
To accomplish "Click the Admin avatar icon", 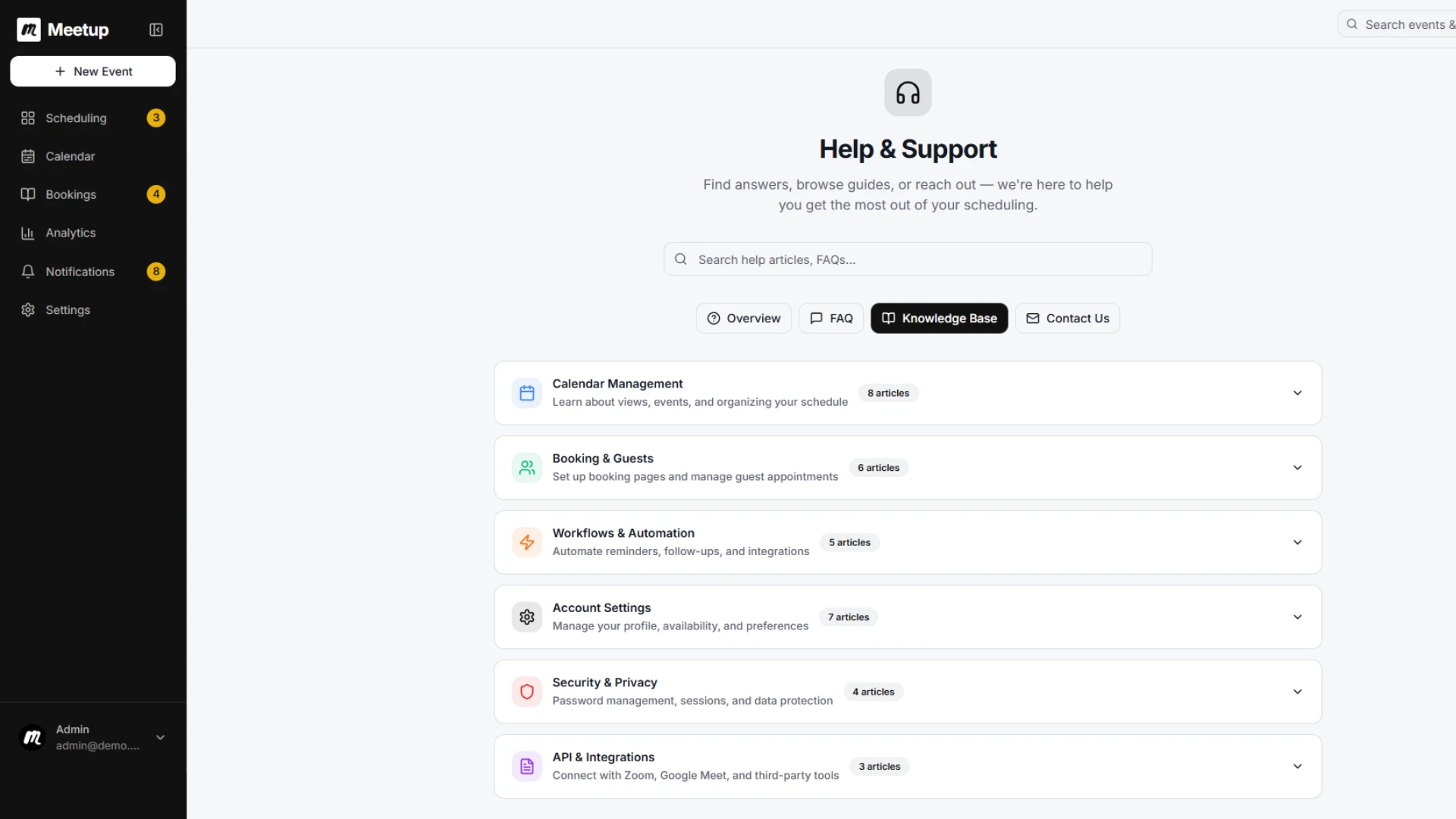I will pyautogui.click(x=33, y=737).
